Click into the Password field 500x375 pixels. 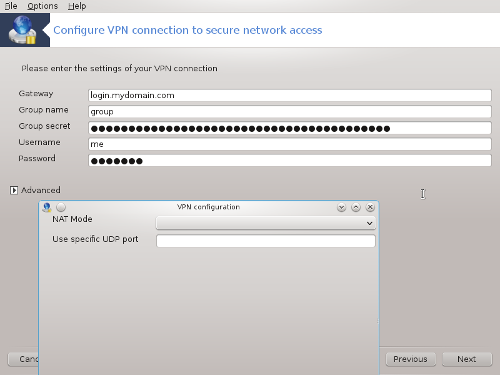290,160
